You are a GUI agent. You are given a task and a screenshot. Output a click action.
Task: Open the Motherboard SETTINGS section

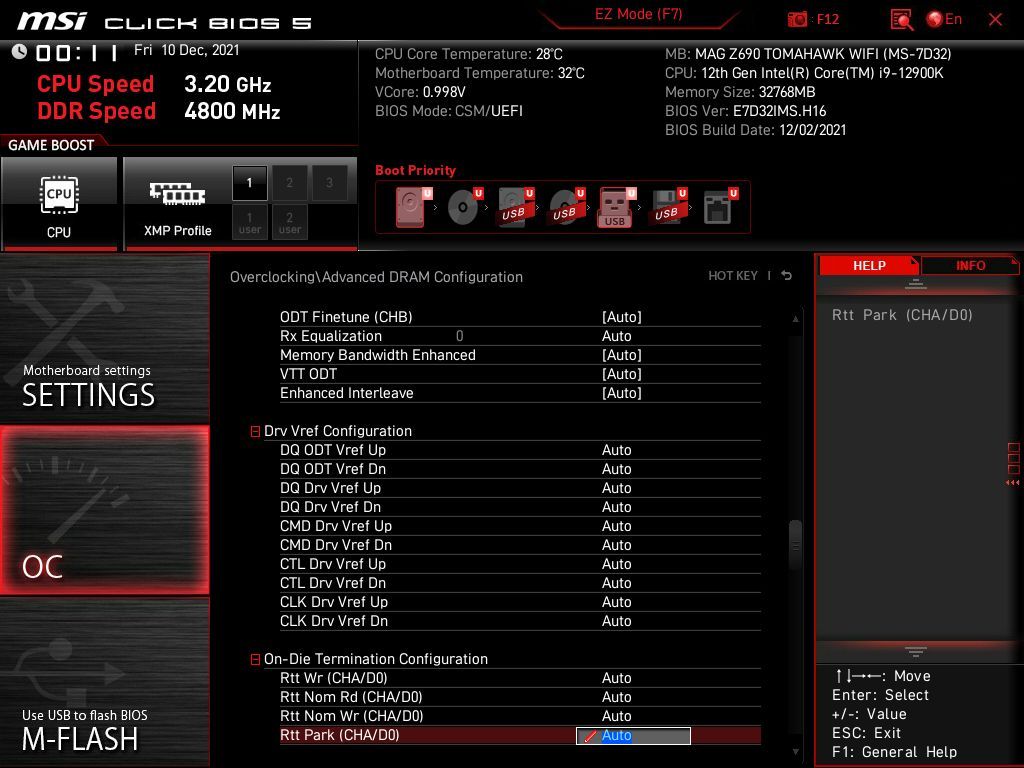click(104, 339)
